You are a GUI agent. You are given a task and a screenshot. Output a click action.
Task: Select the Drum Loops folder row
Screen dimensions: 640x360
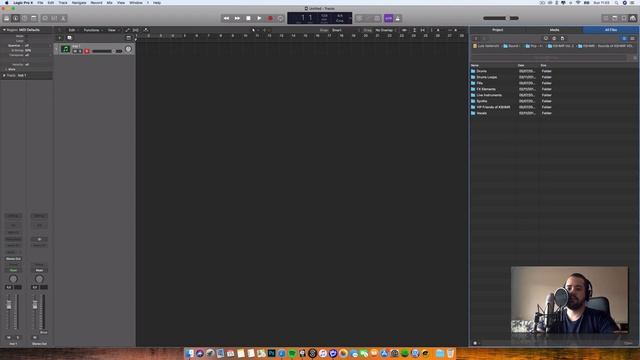point(554,77)
